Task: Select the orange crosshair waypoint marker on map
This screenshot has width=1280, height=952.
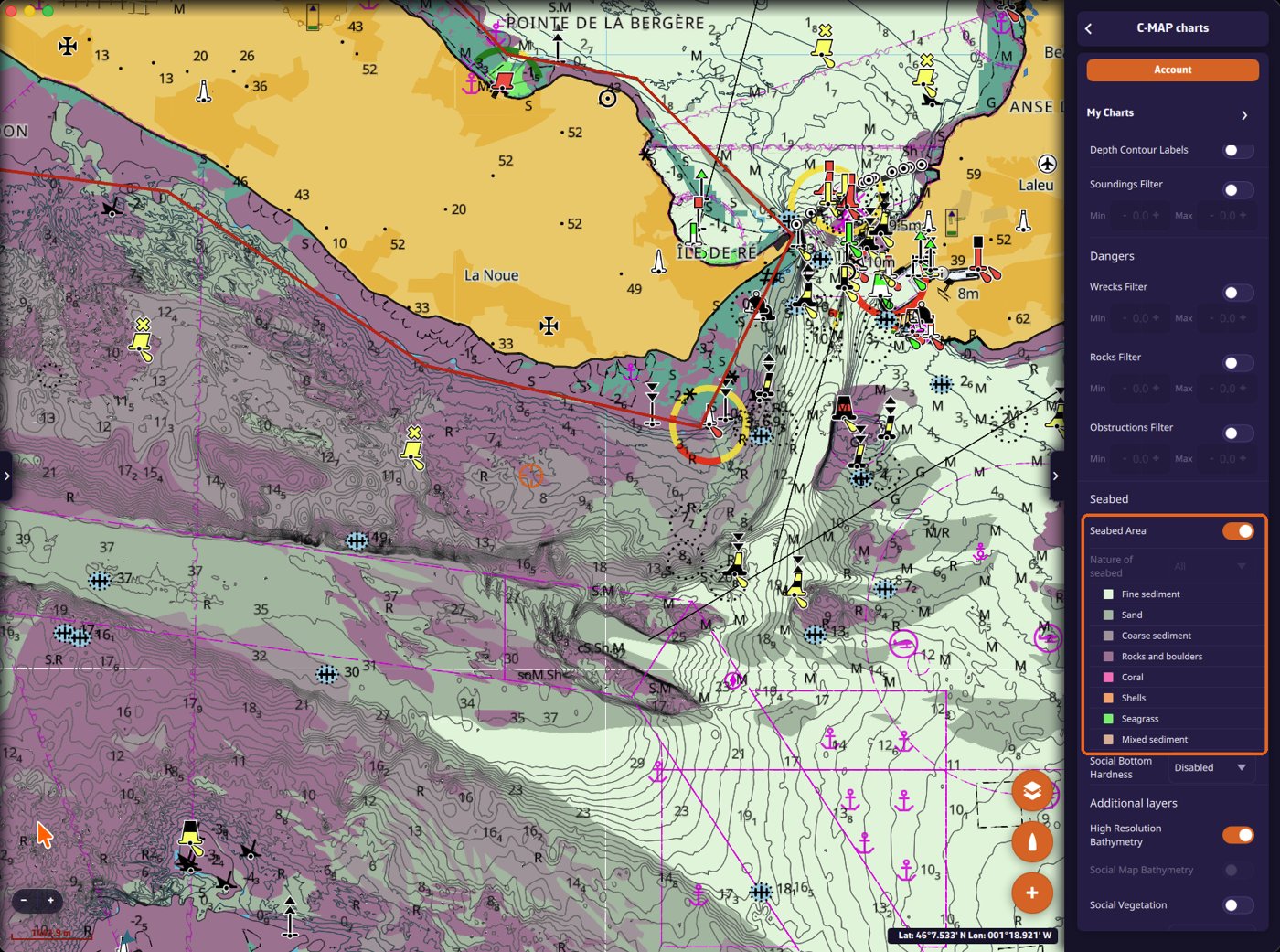Action: [531, 476]
